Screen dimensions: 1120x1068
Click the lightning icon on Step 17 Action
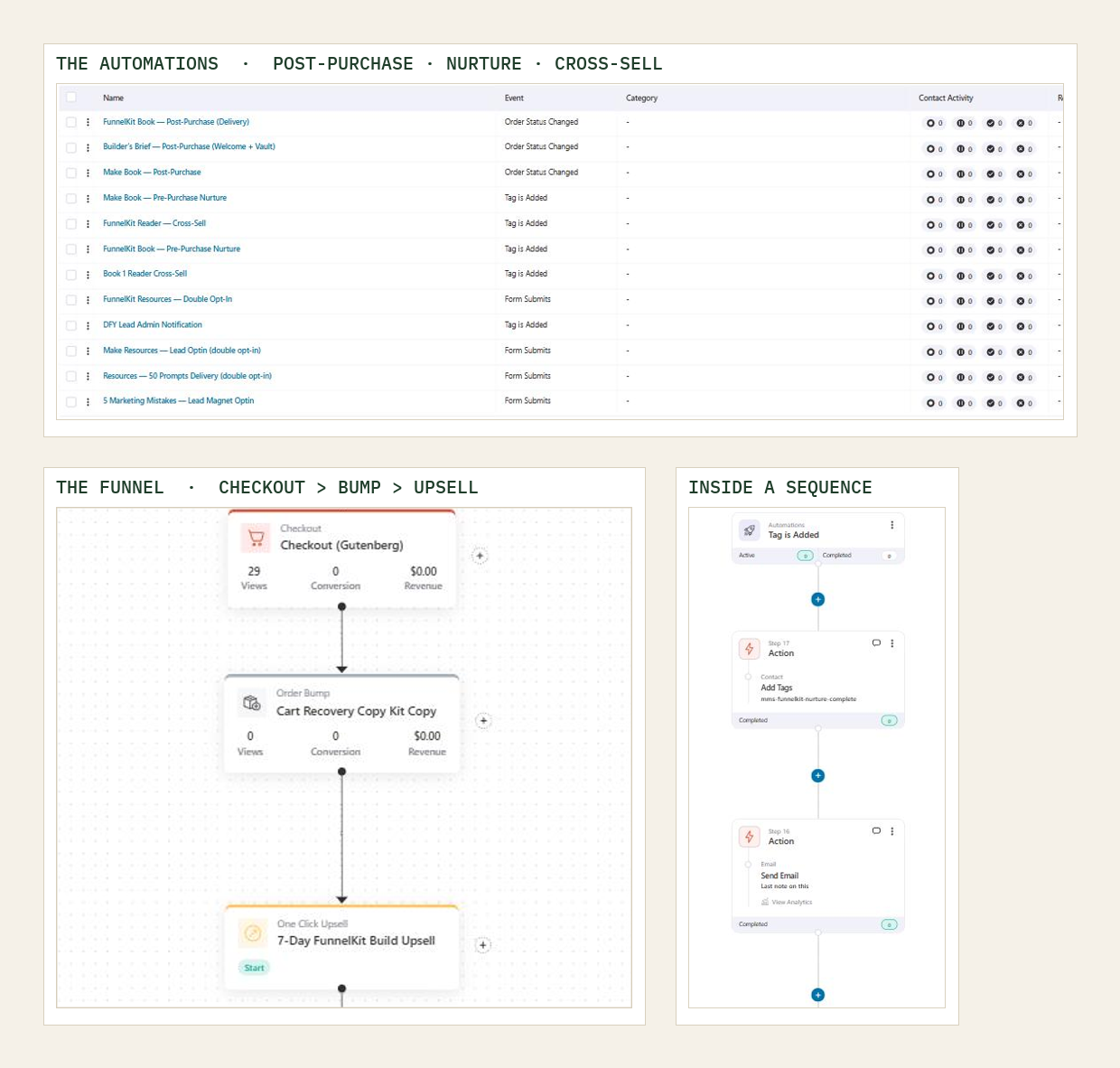click(x=749, y=649)
